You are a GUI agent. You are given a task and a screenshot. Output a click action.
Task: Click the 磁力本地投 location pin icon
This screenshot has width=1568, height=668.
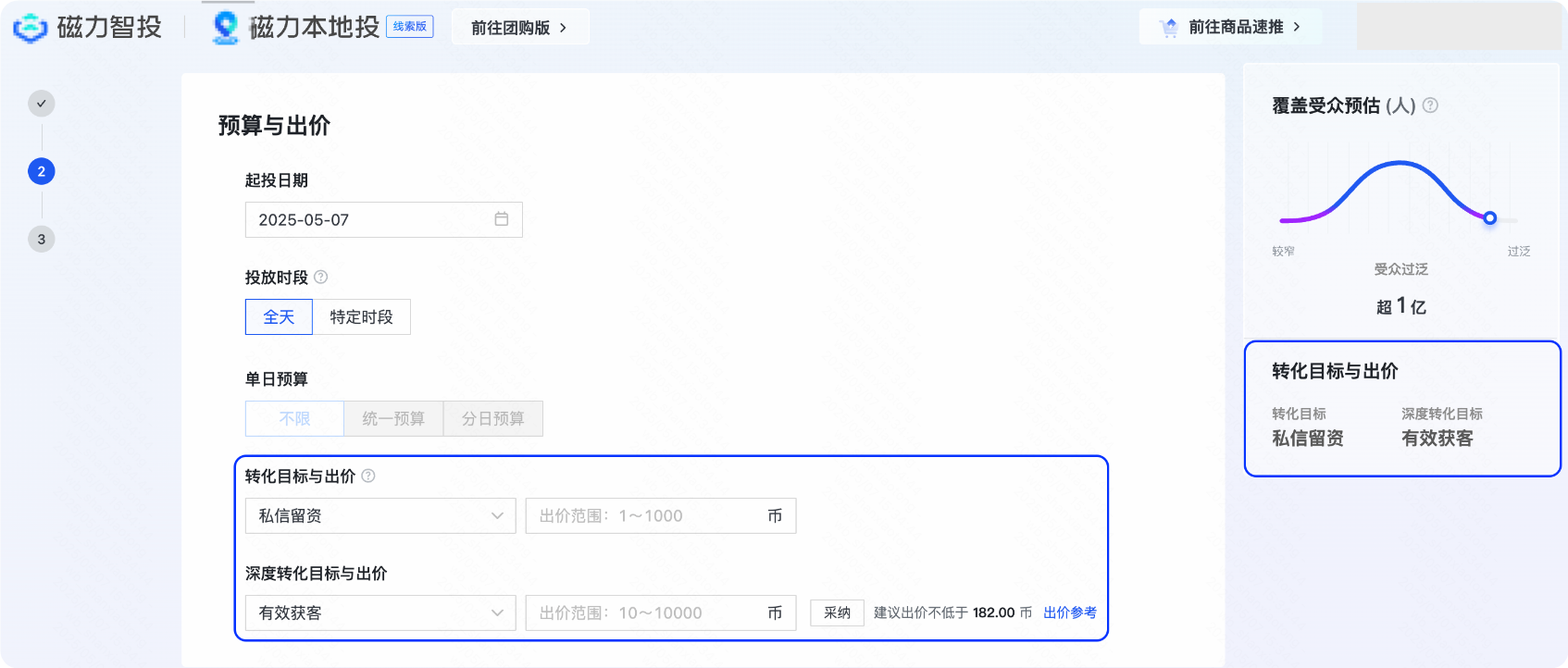[x=225, y=28]
